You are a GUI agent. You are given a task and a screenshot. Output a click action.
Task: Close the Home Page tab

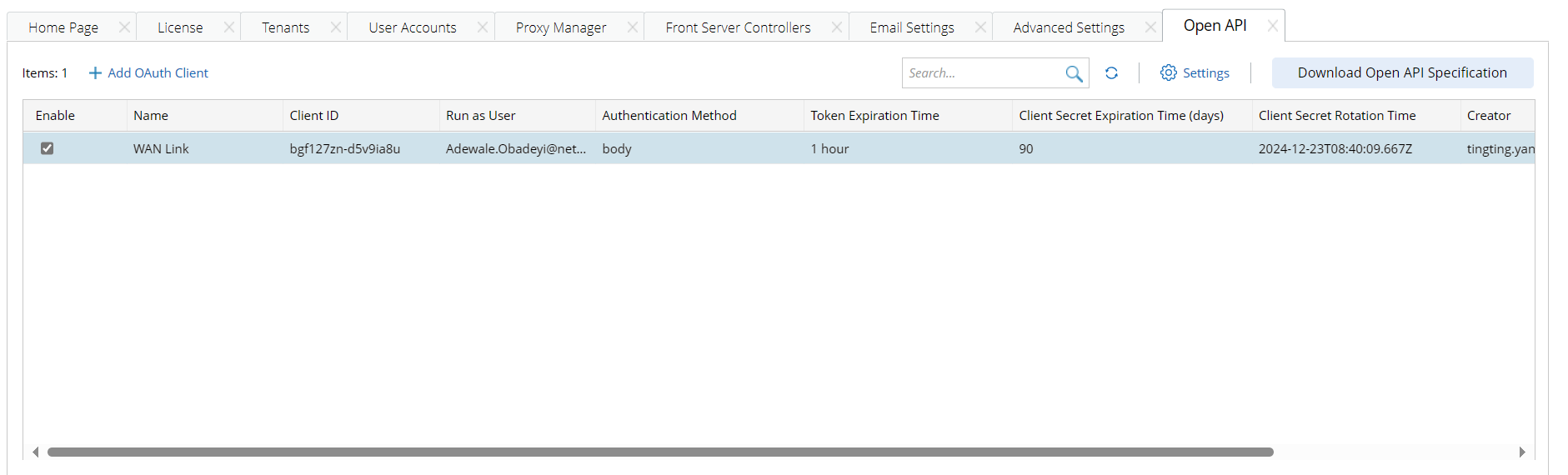(x=124, y=27)
